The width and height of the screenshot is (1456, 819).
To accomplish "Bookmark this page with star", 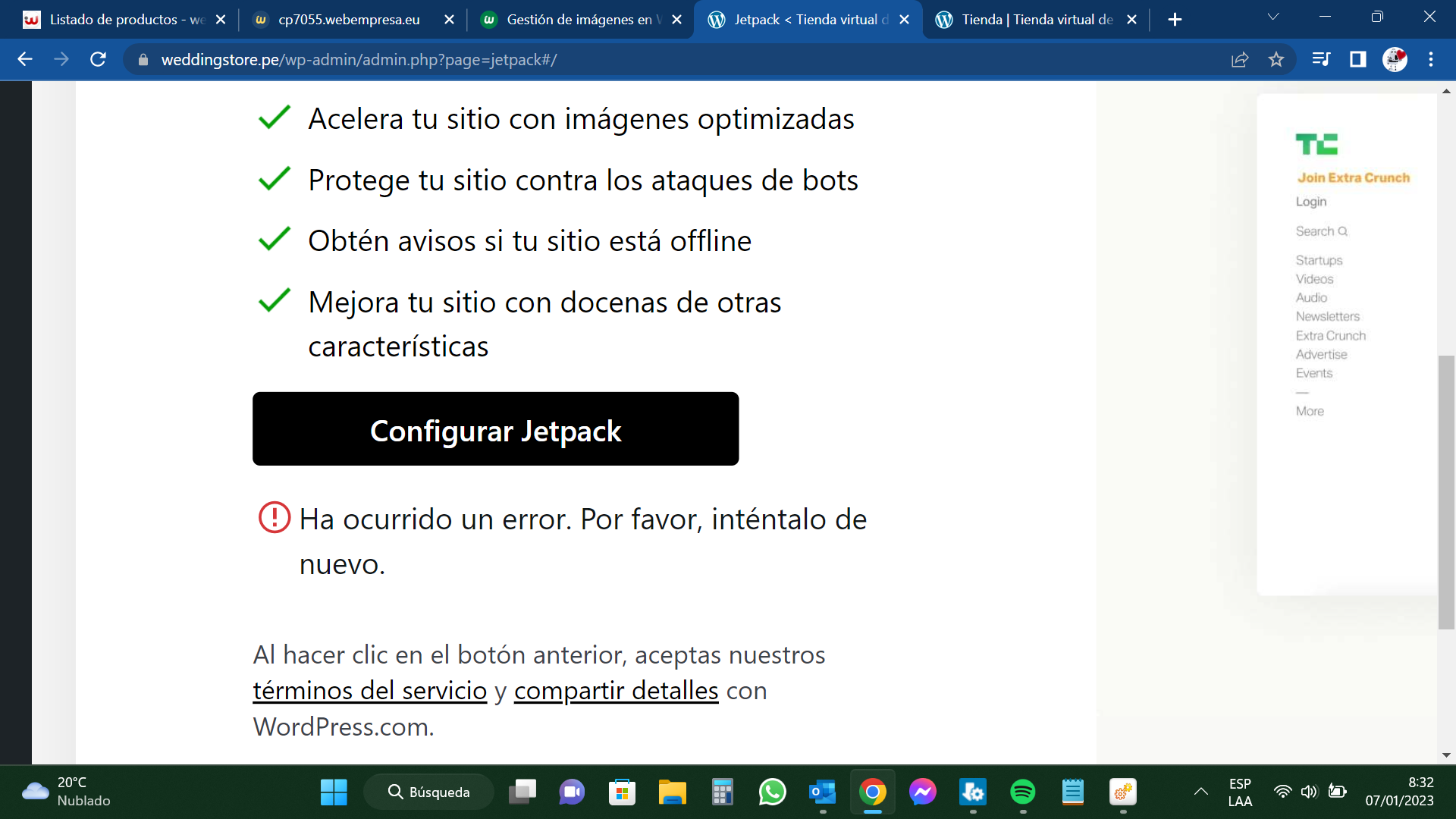I will tap(1276, 59).
